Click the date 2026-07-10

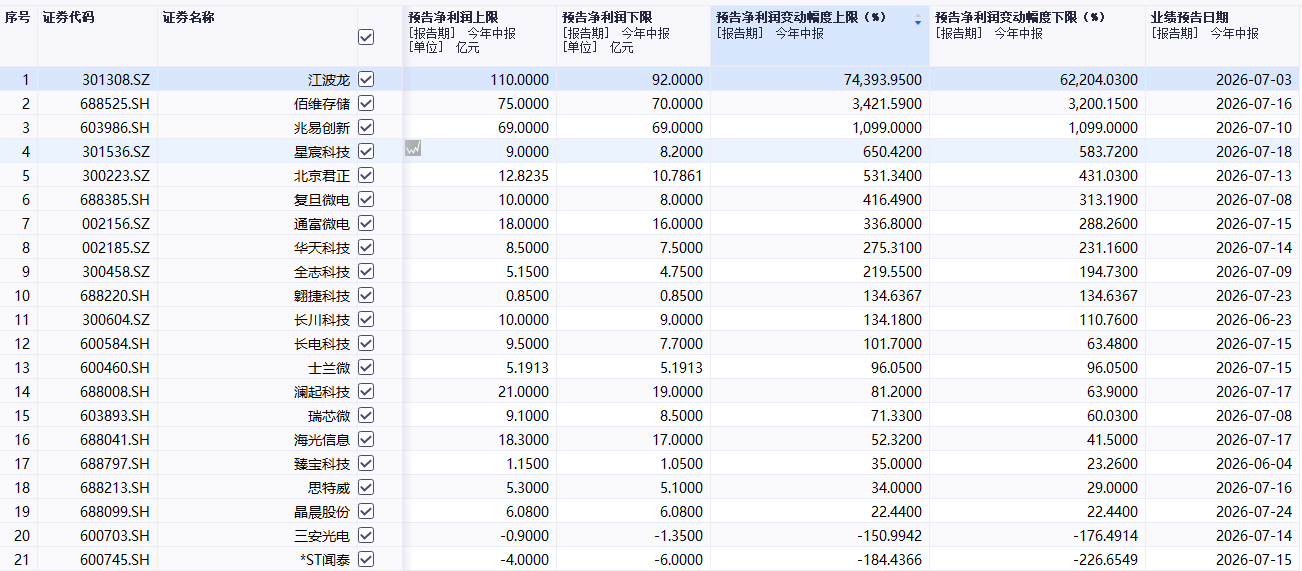(x=1254, y=127)
